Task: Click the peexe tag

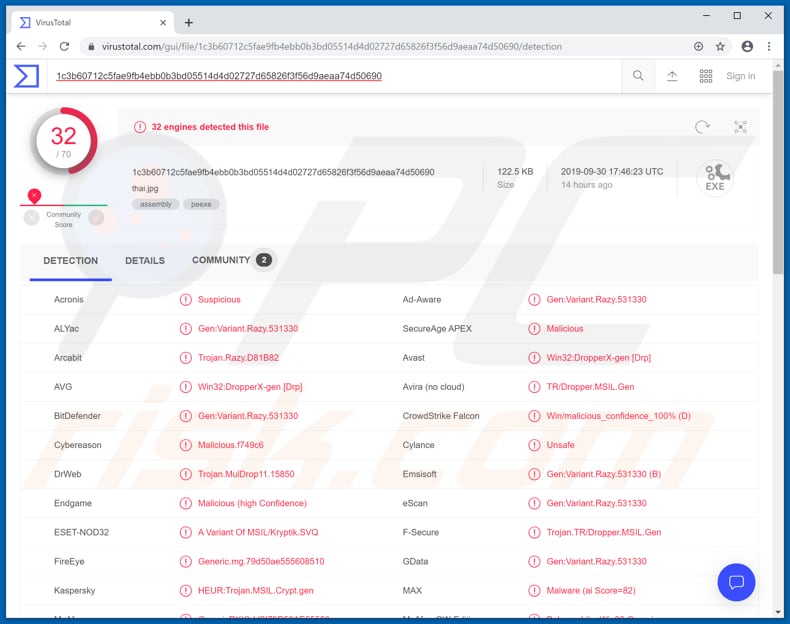Action: [x=201, y=204]
